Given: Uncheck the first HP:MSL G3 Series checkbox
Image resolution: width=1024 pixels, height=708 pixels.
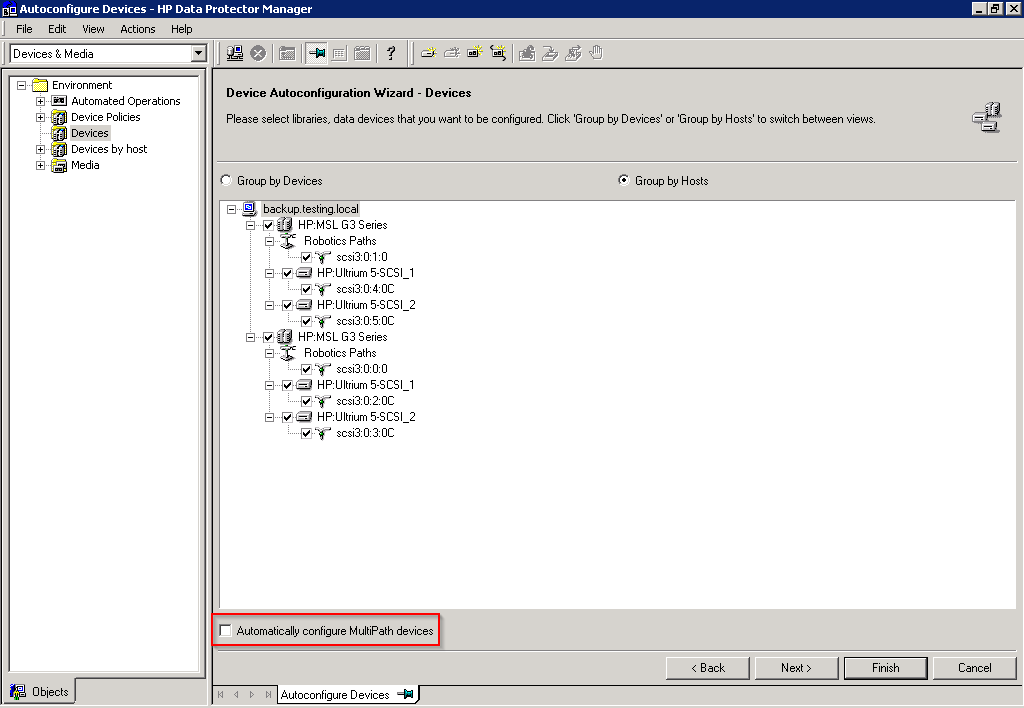Looking at the screenshot, I should [x=268, y=225].
